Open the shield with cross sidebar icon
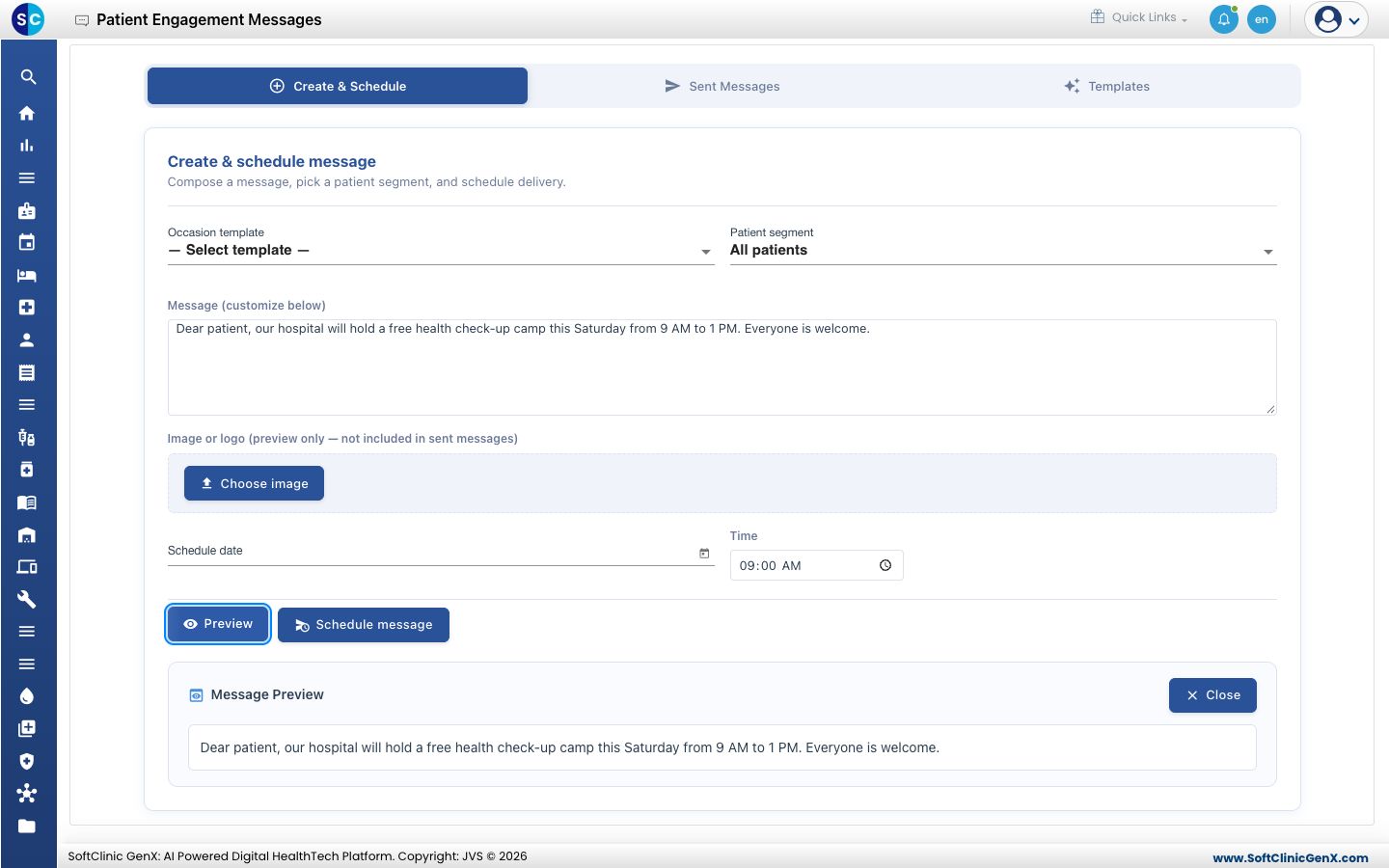Viewport: 1389px width, 868px height. coord(27,761)
